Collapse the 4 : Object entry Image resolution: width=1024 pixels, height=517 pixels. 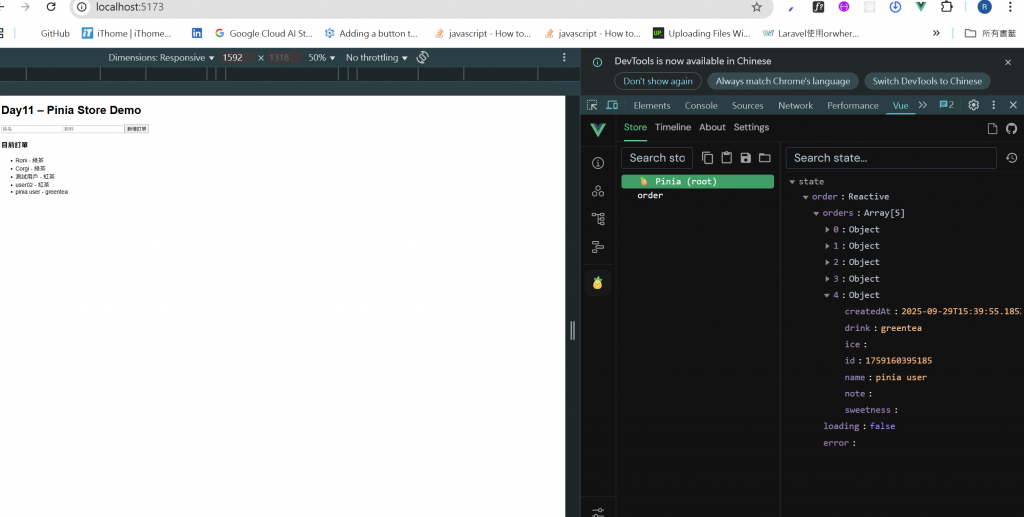[x=827, y=295]
